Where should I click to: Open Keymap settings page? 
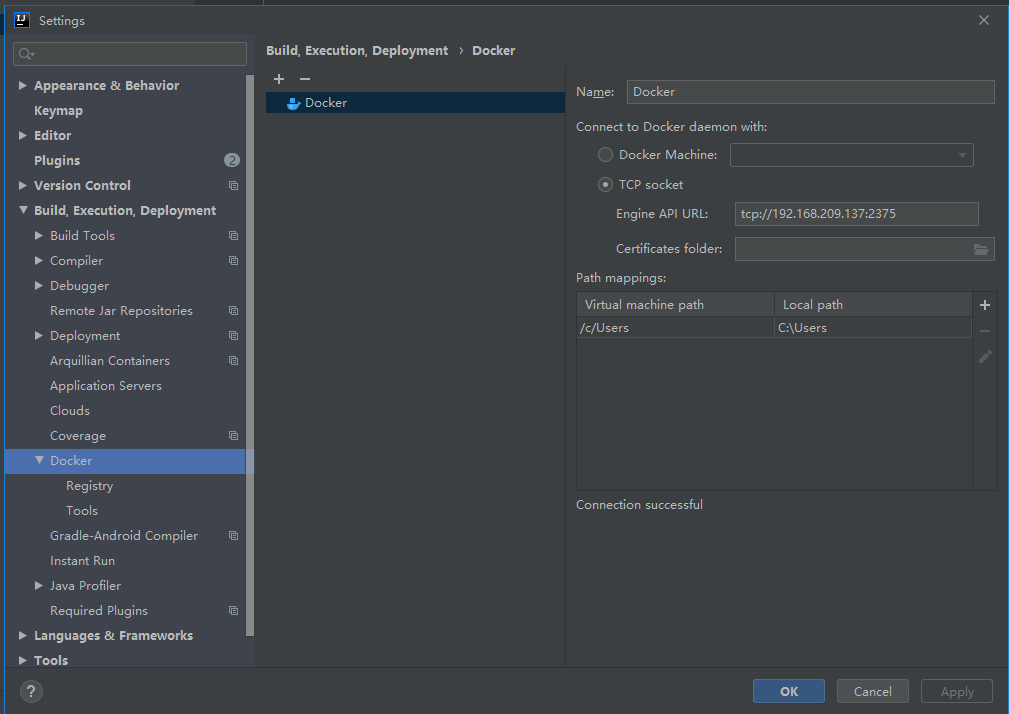(x=59, y=111)
